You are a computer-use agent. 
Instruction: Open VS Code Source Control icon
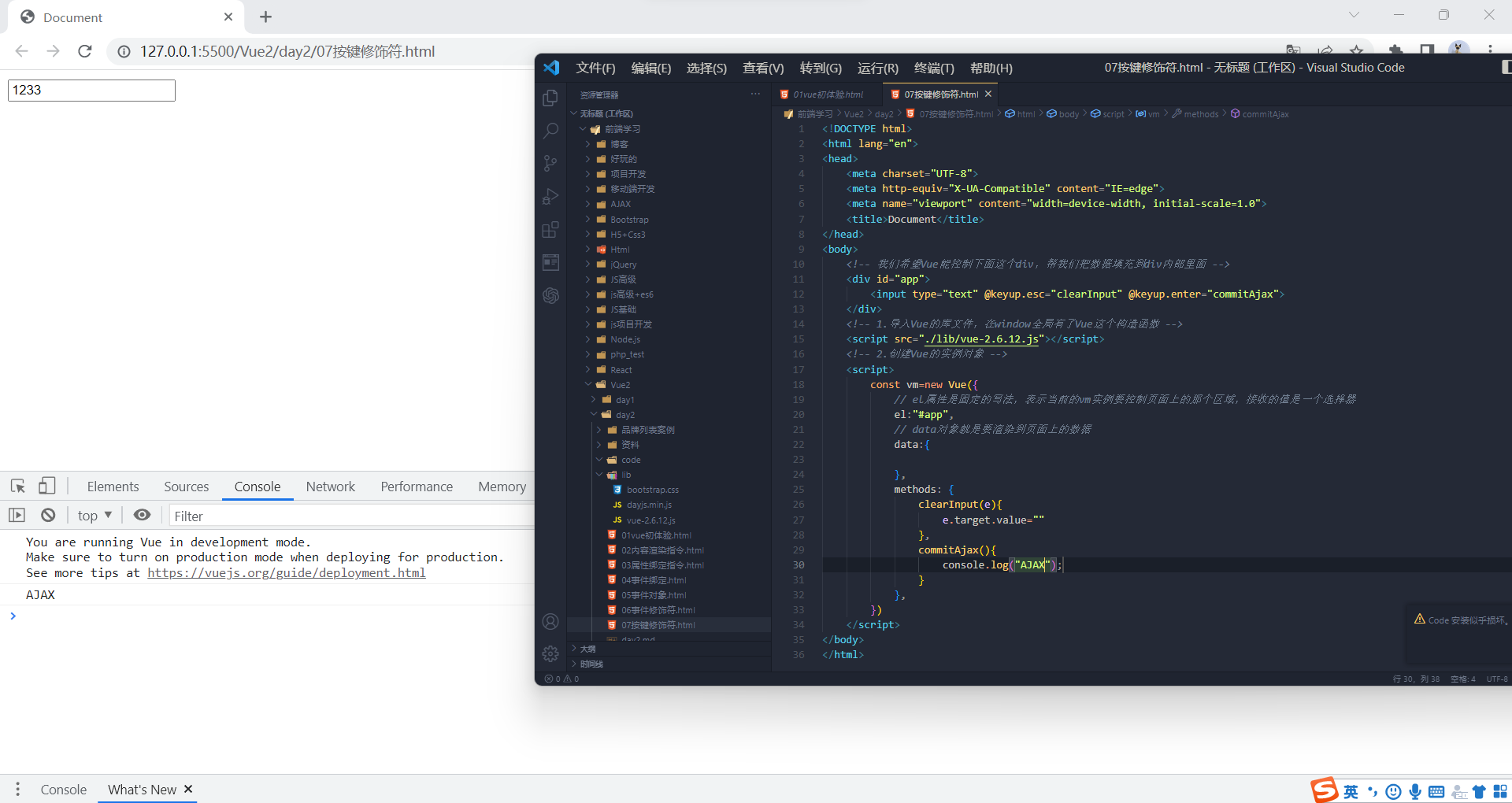click(x=550, y=164)
